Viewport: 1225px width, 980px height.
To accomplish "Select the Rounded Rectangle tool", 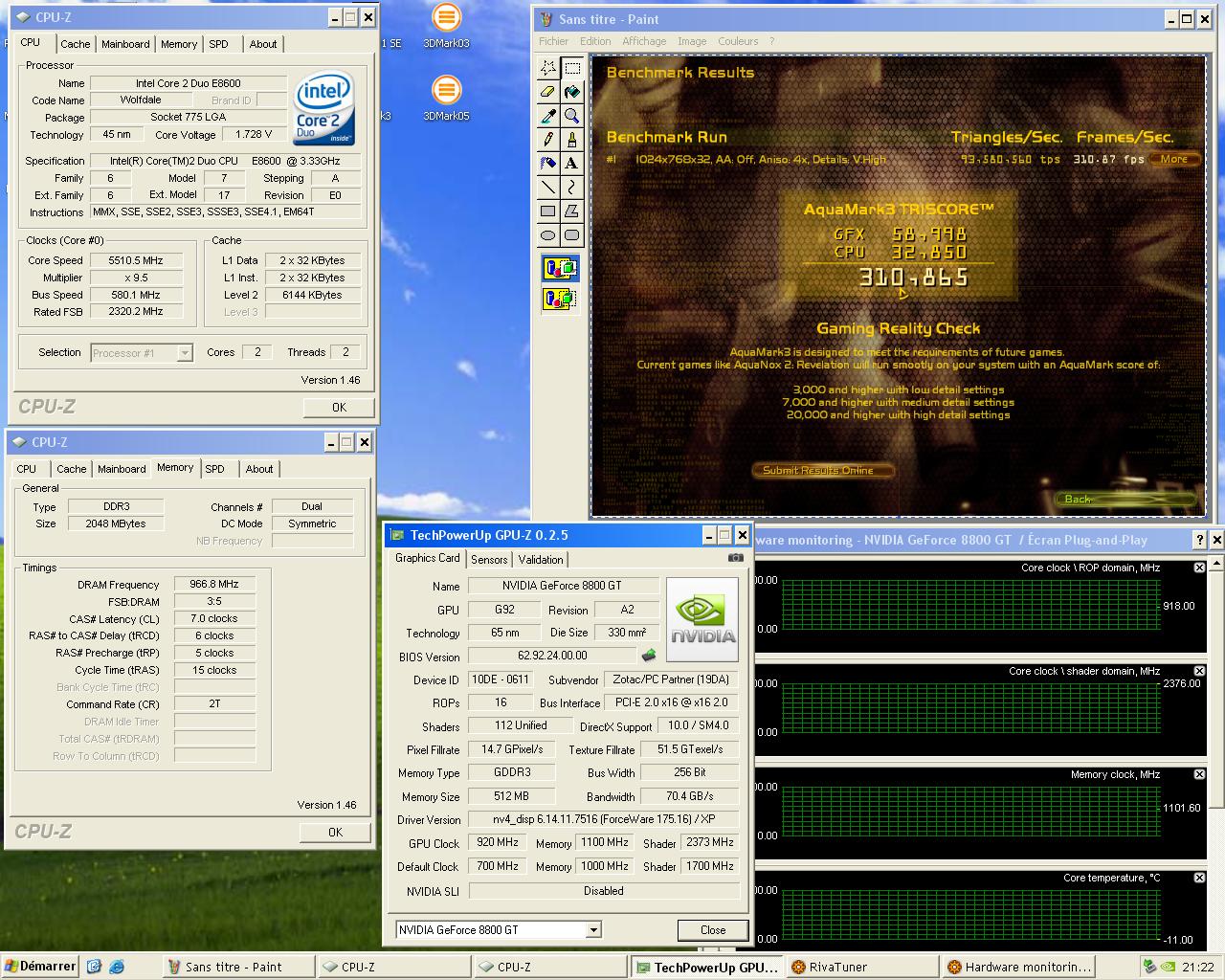I will [x=571, y=235].
